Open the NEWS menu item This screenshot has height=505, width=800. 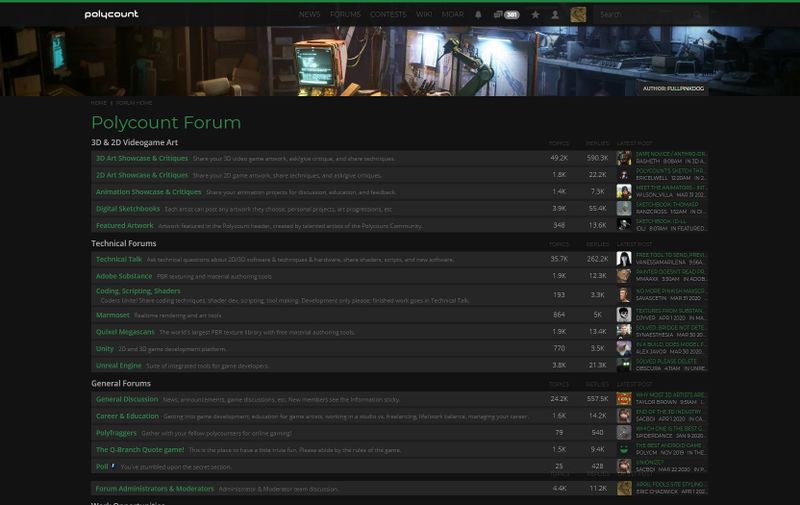(x=310, y=14)
